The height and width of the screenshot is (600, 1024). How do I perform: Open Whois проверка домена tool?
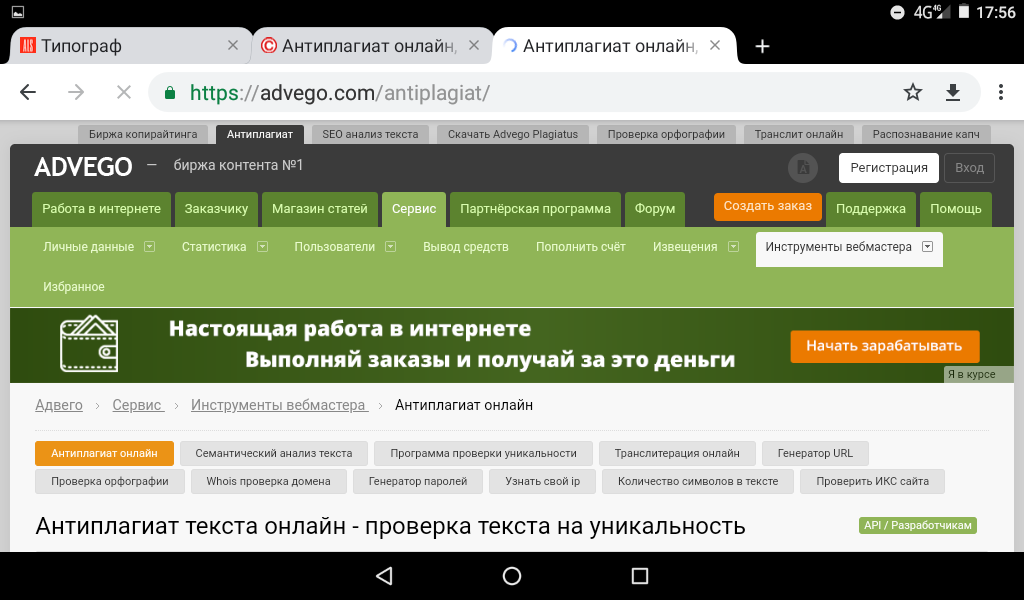(x=268, y=481)
